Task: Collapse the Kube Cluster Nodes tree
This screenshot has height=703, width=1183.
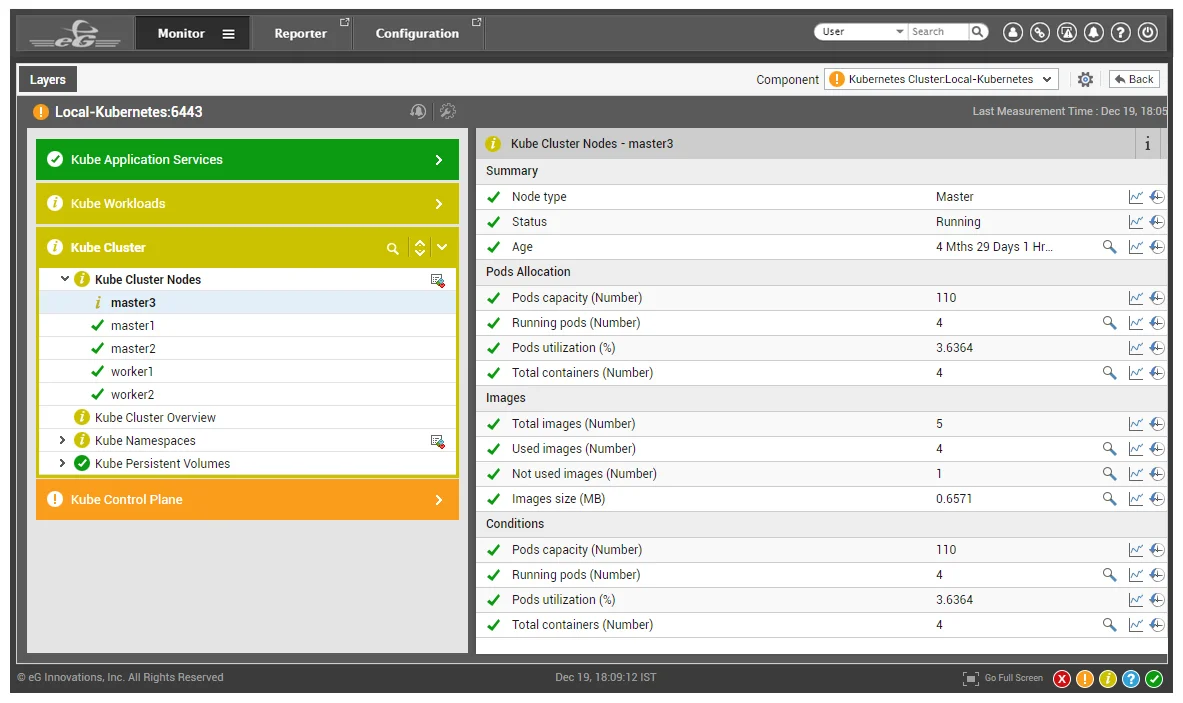Action: (65, 278)
